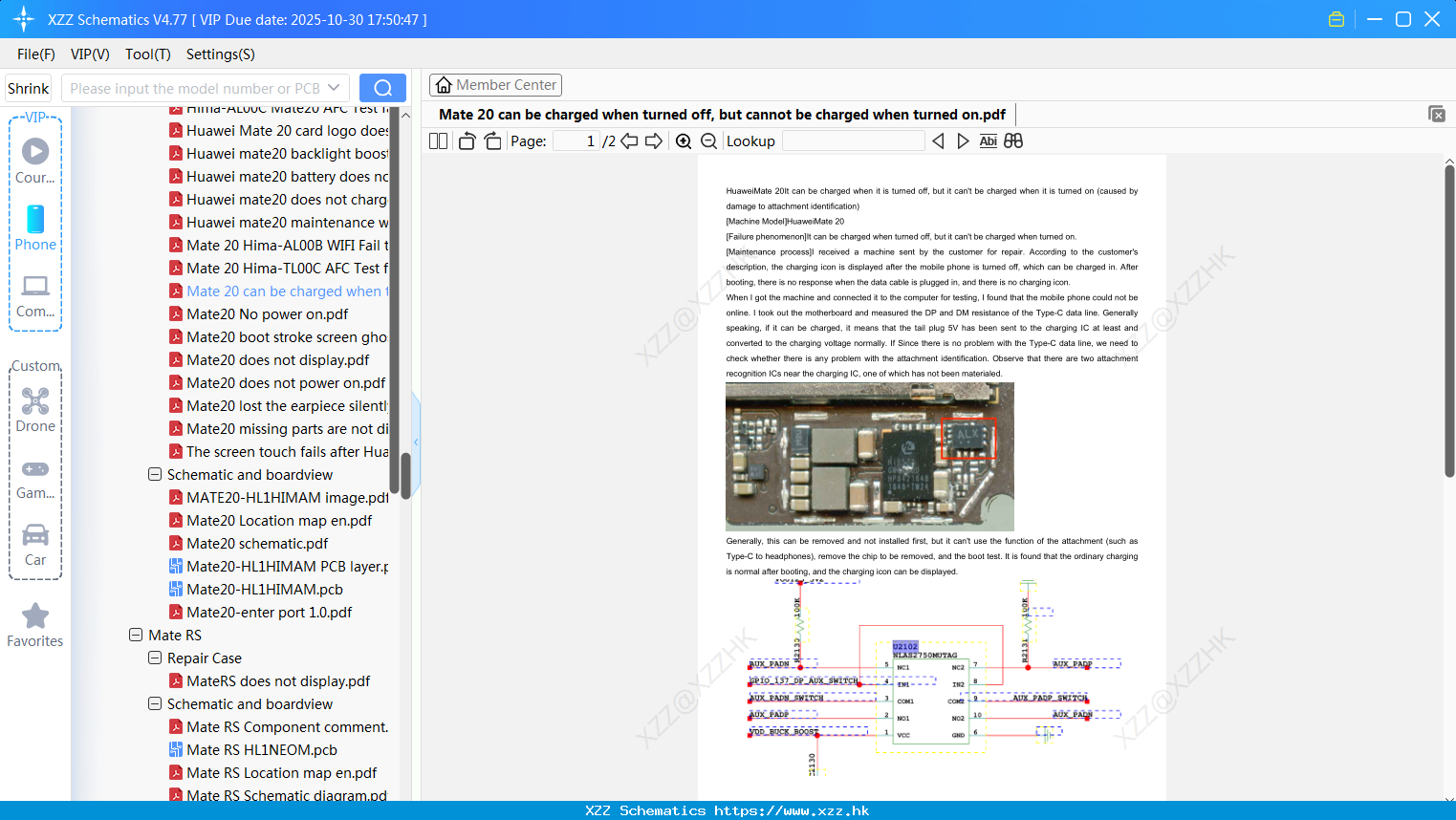1456x820 pixels.
Task: Click the Shrink button
Action: click(x=28, y=88)
